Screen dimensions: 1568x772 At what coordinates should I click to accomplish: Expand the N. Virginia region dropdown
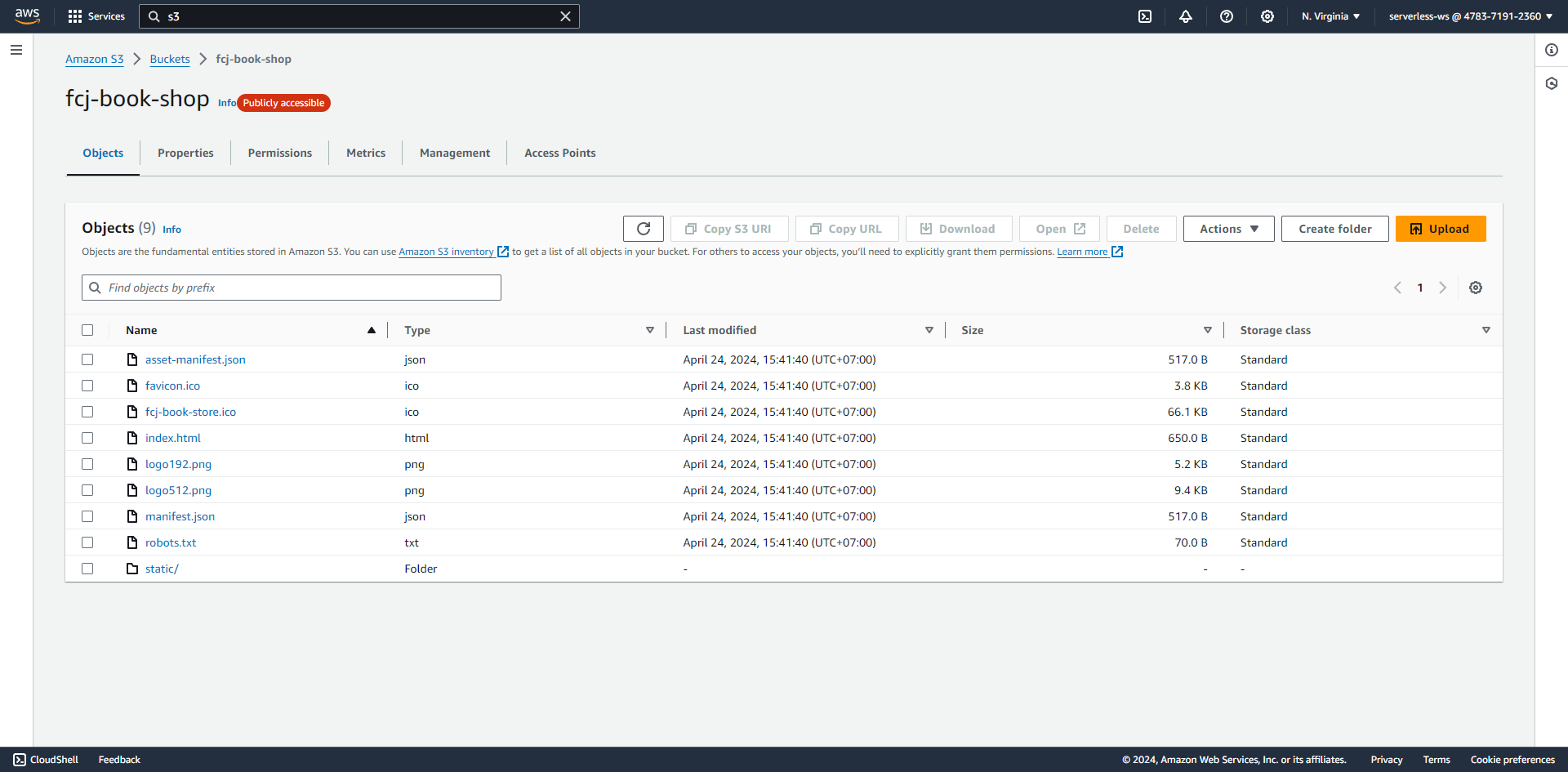click(x=1330, y=16)
